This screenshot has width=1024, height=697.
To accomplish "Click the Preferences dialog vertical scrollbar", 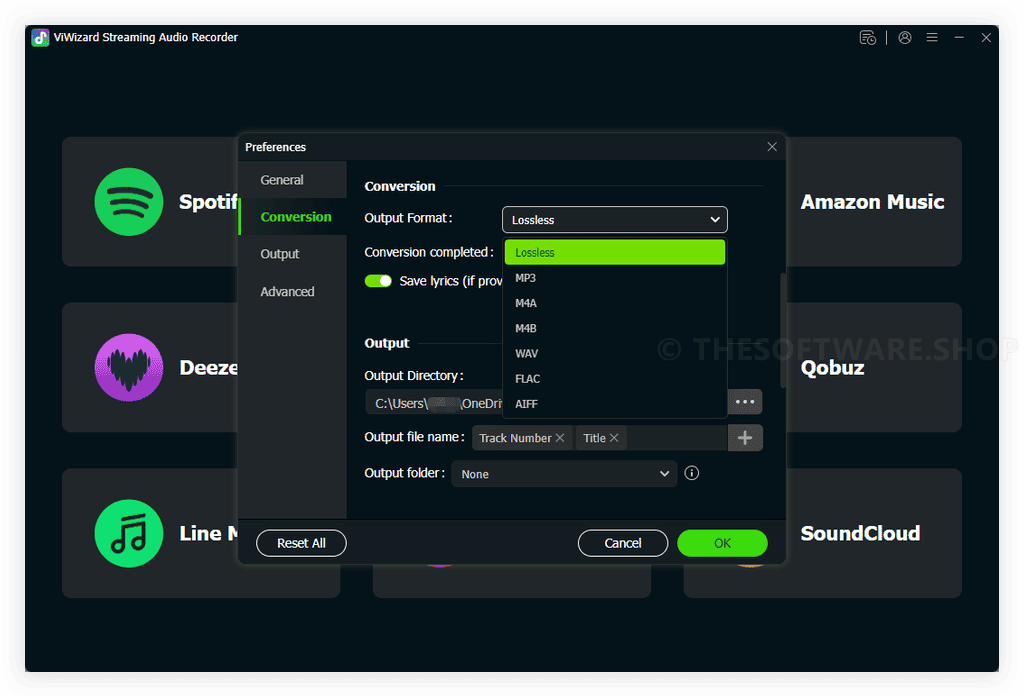I will (x=782, y=330).
